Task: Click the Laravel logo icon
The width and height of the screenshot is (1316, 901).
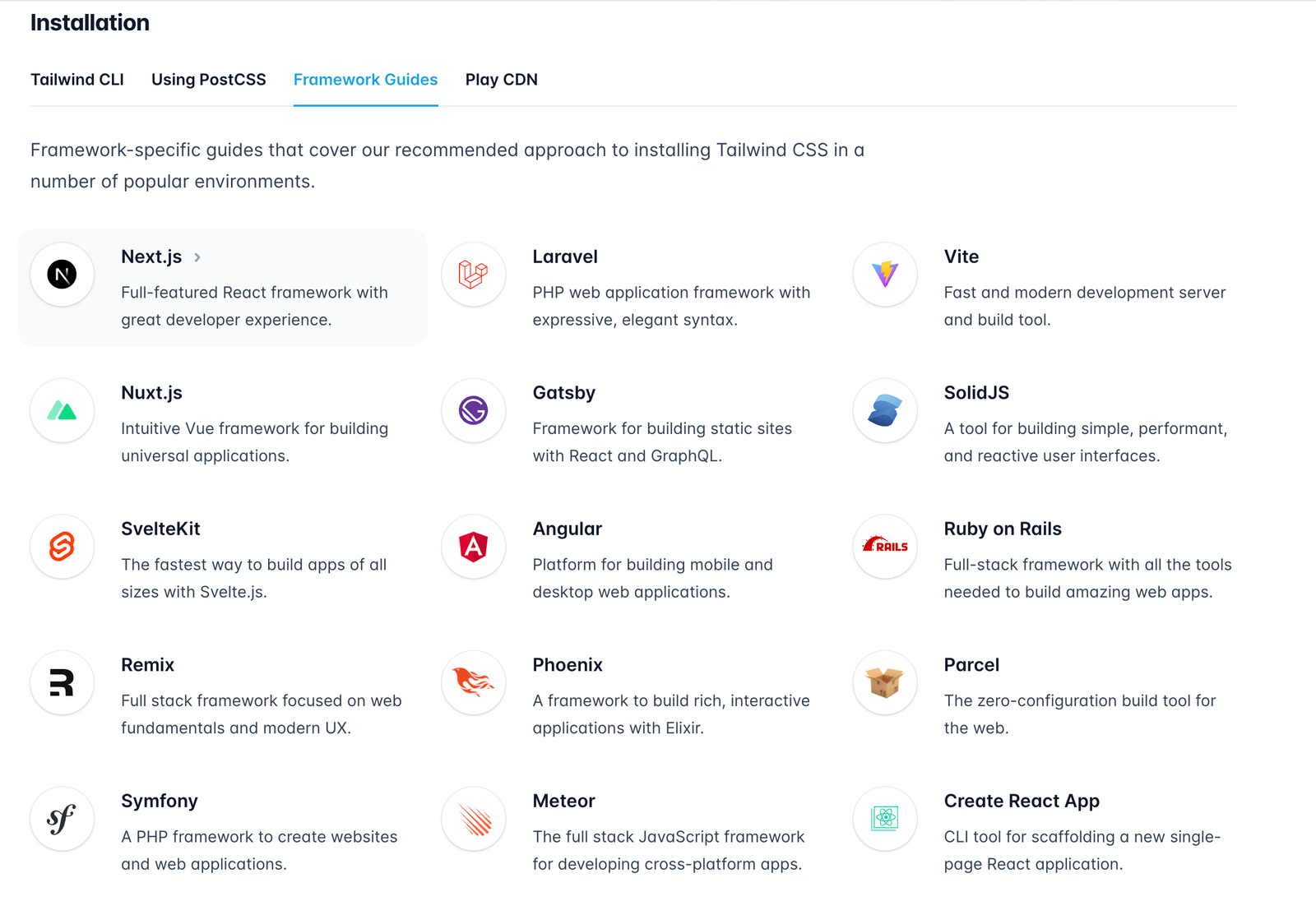Action: (474, 275)
